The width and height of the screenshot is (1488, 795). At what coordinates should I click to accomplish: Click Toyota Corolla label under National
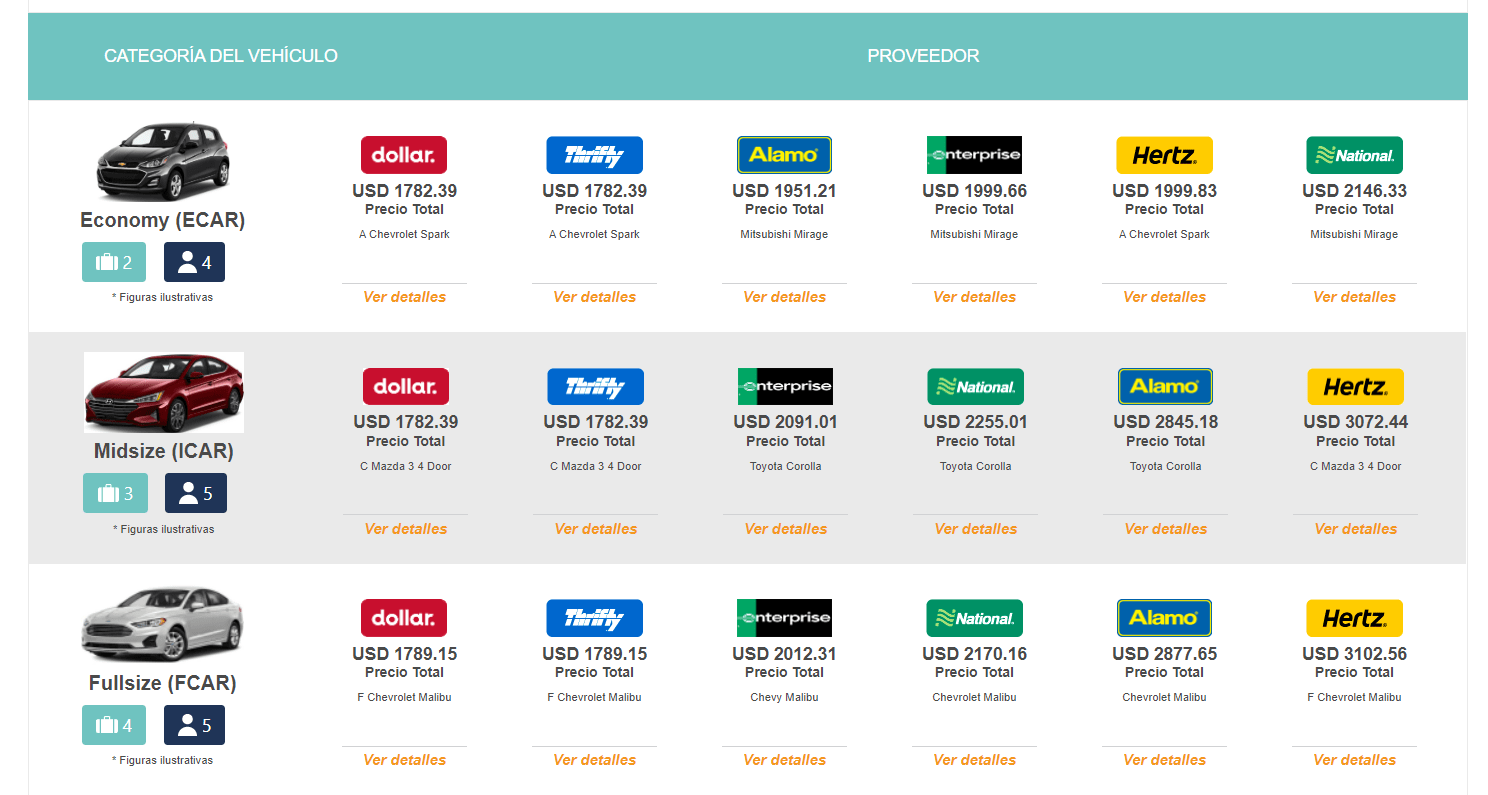point(976,466)
